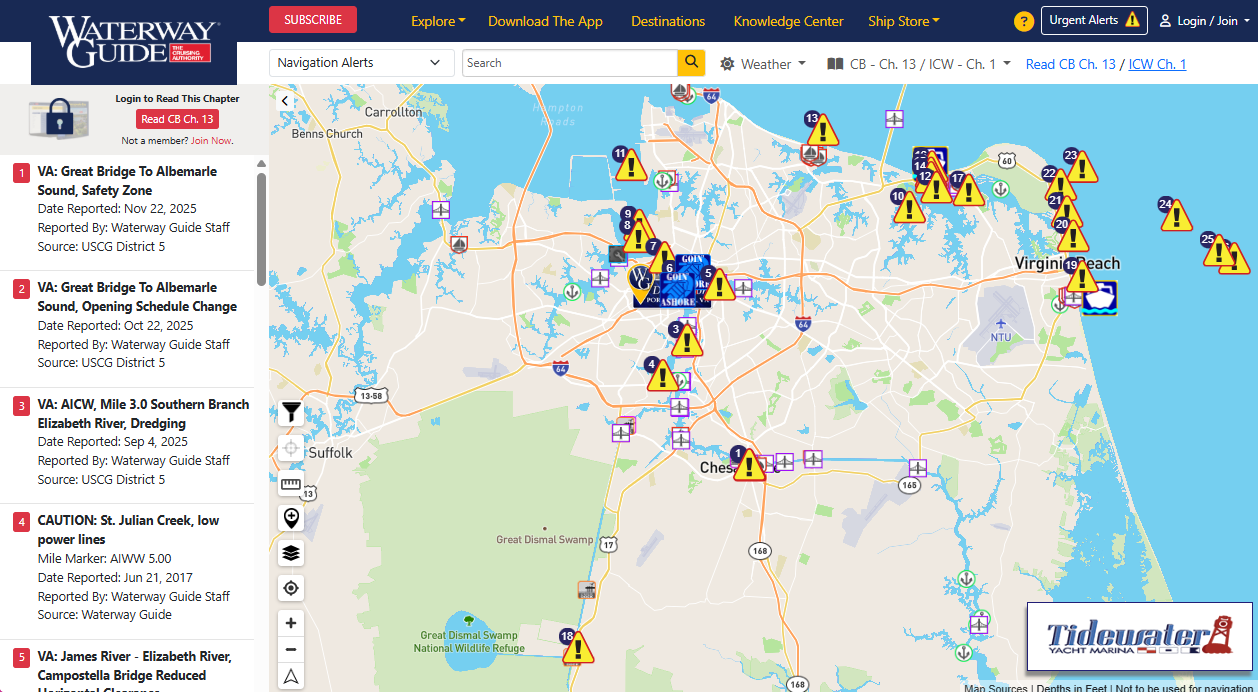Go to the Knowledge Center
Viewport: 1258px width, 692px height.
click(x=788, y=21)
